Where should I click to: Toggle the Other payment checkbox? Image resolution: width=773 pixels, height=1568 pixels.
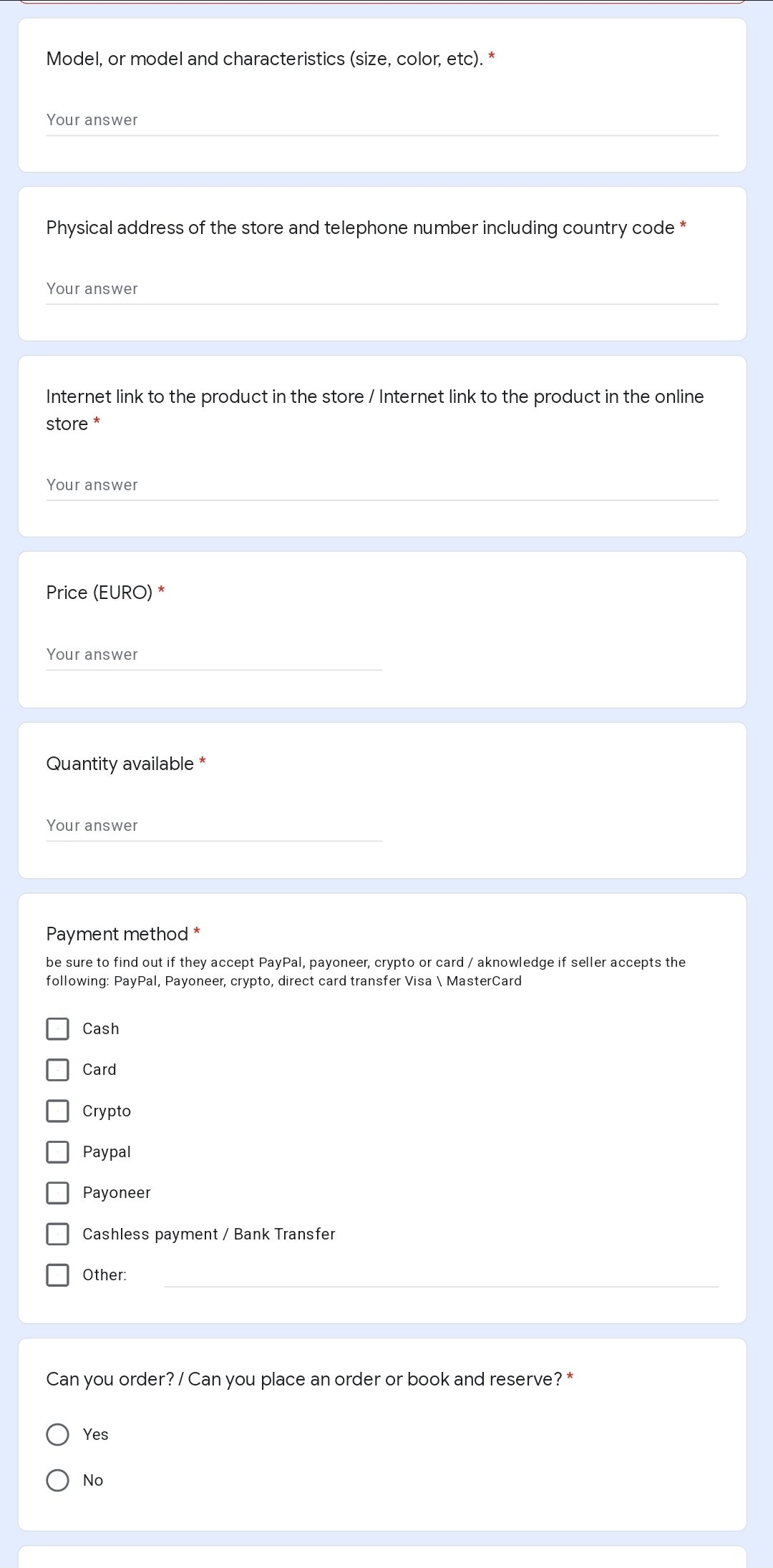(x=57, y=1275)
